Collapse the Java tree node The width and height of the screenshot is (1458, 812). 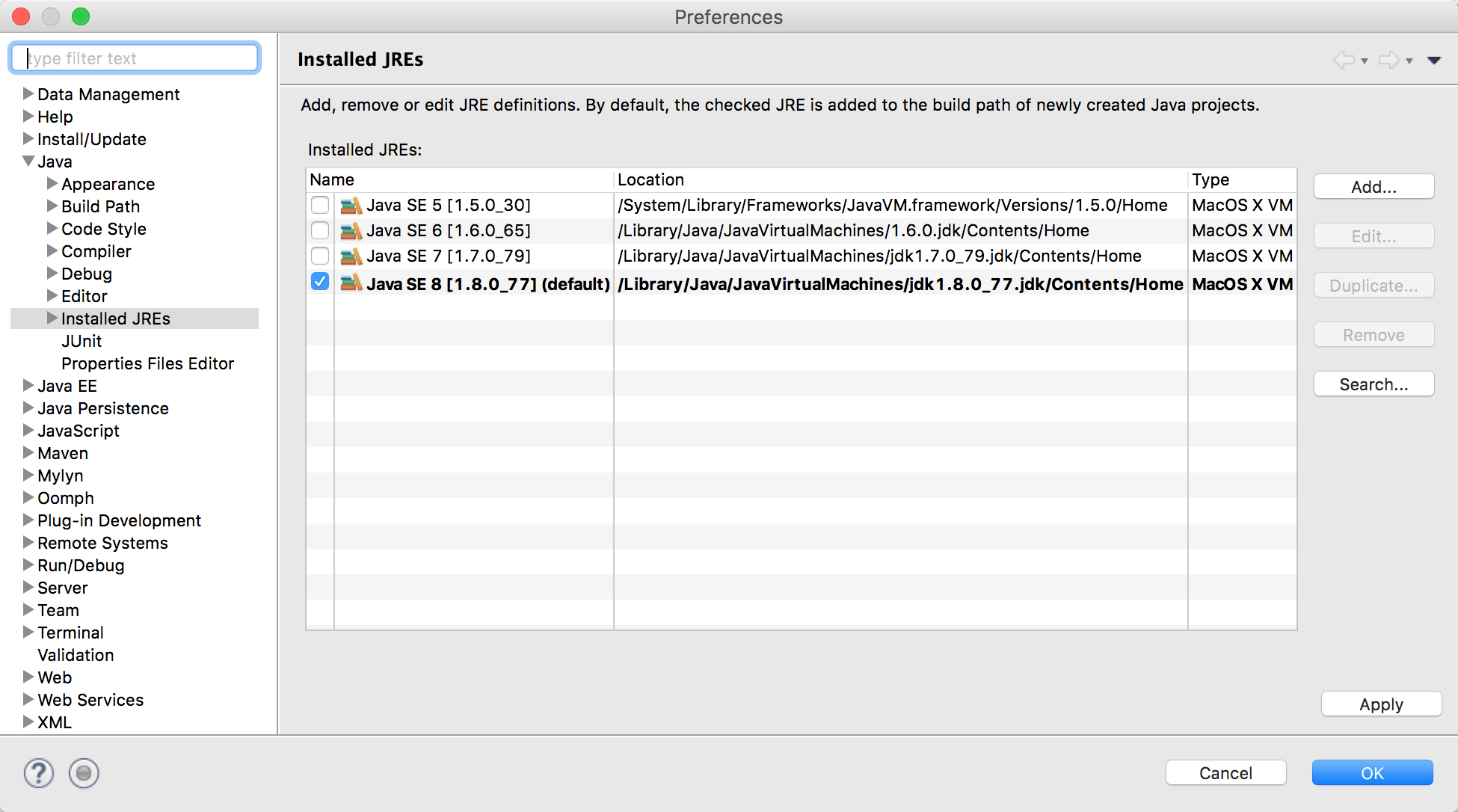coord(28,161)
